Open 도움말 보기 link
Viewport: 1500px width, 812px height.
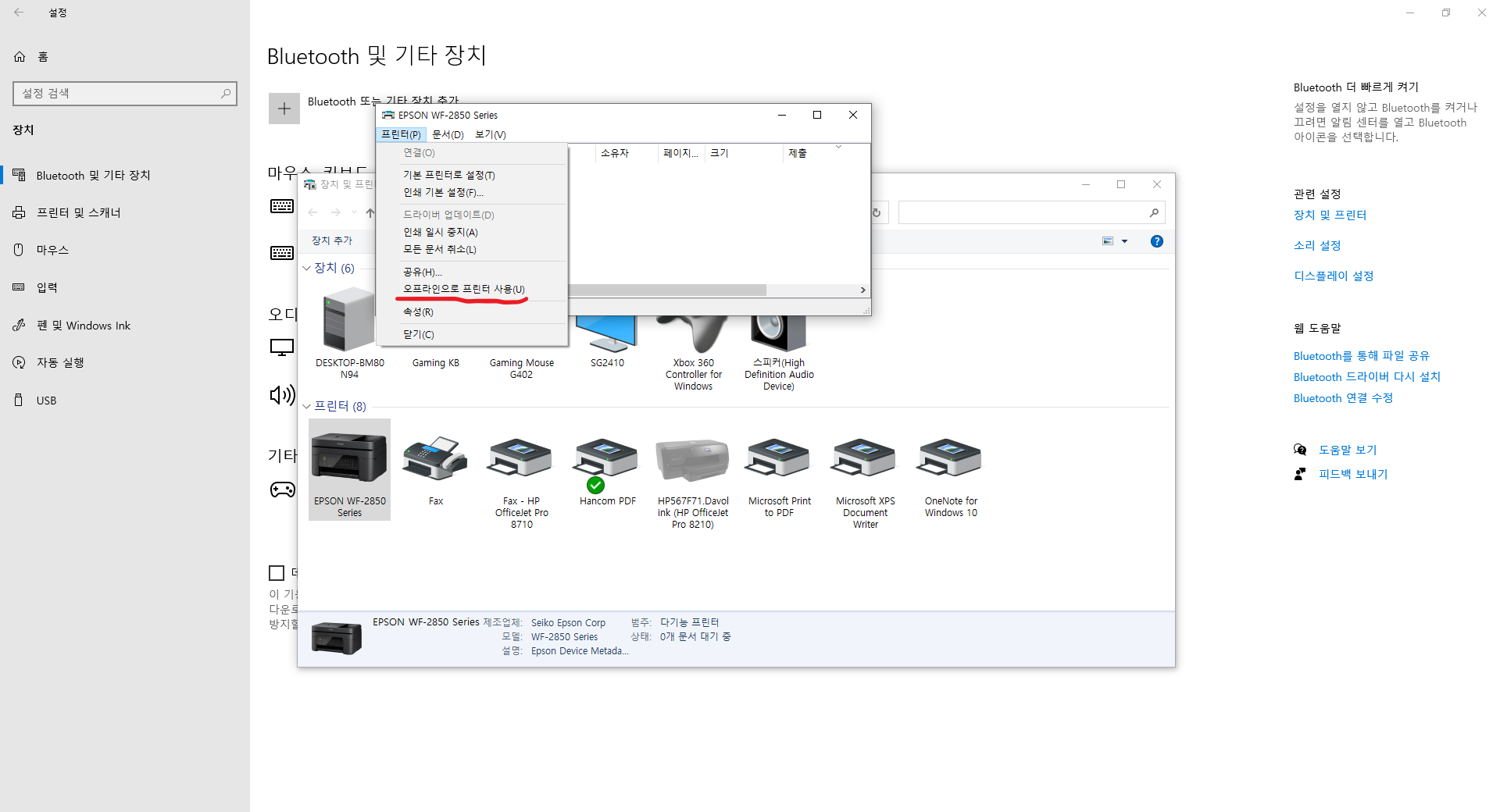click(x=1348, y=450)
